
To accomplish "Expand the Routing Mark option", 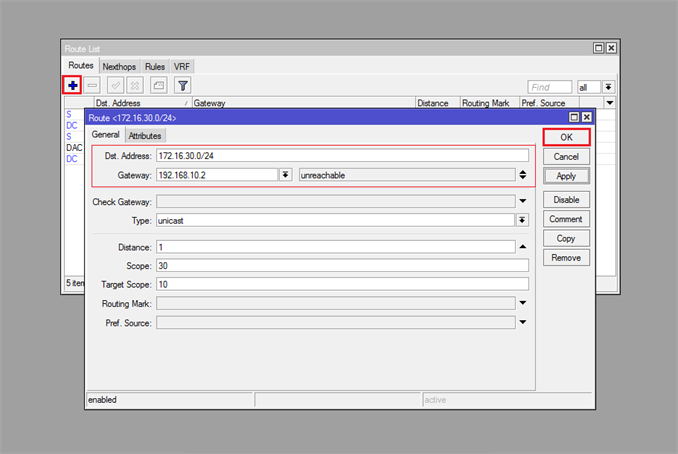I will point(523,303).
